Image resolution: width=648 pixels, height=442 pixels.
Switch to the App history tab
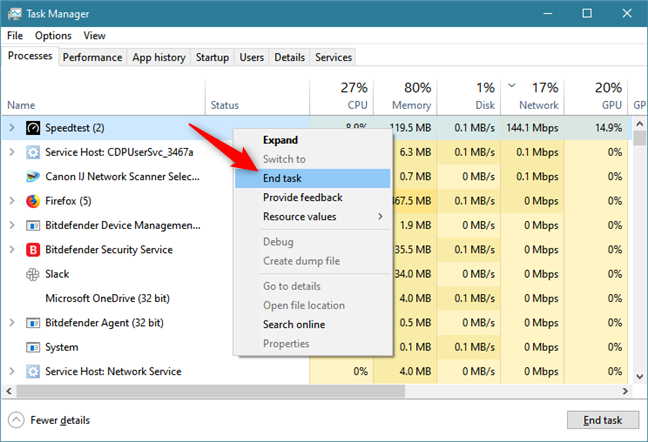tap(159, 57)
